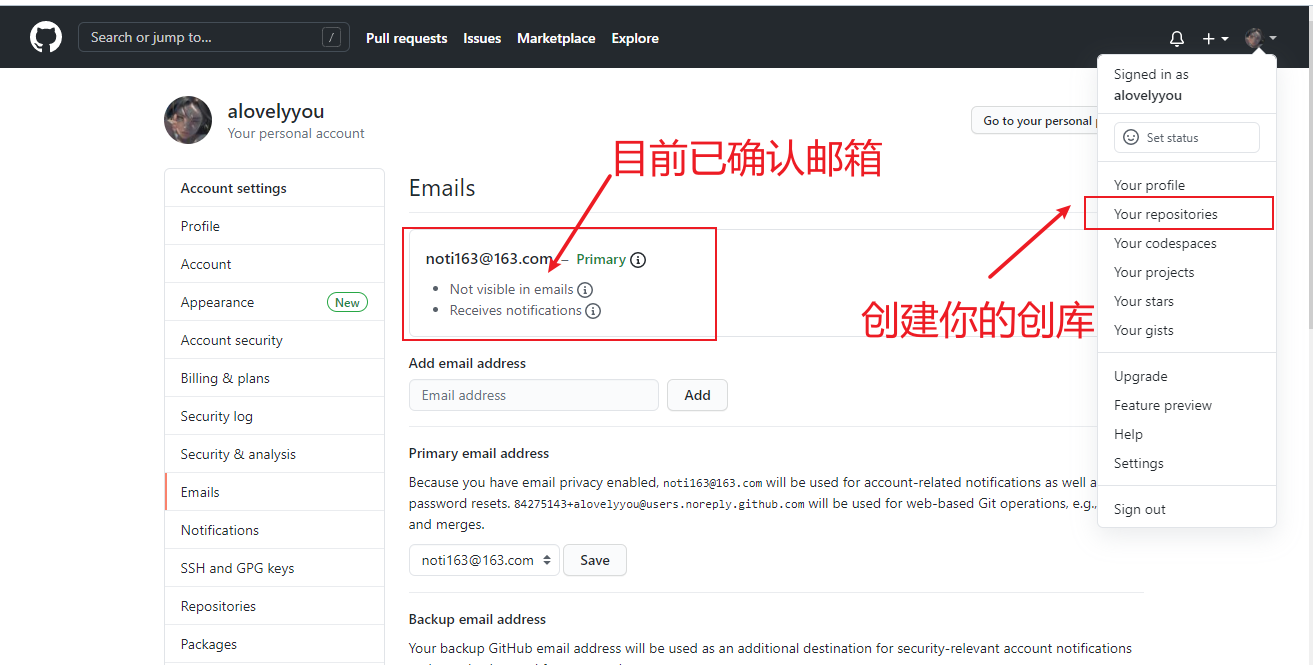Screen dimensions: 1313x665
Task: Select Emails in settings sidebar
Action: [x=274, y=492]
